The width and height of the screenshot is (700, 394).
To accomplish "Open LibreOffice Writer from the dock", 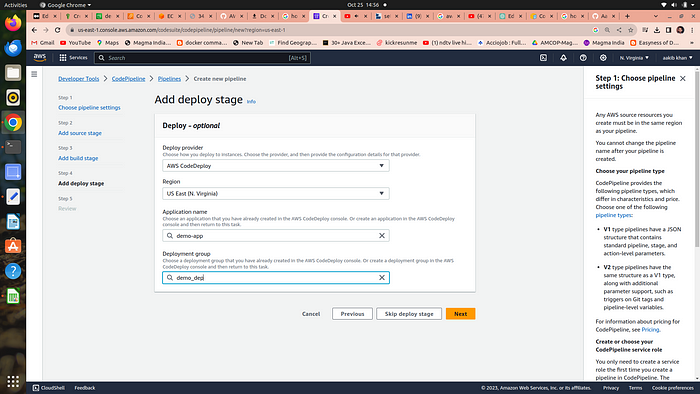I will coord(13,221).
